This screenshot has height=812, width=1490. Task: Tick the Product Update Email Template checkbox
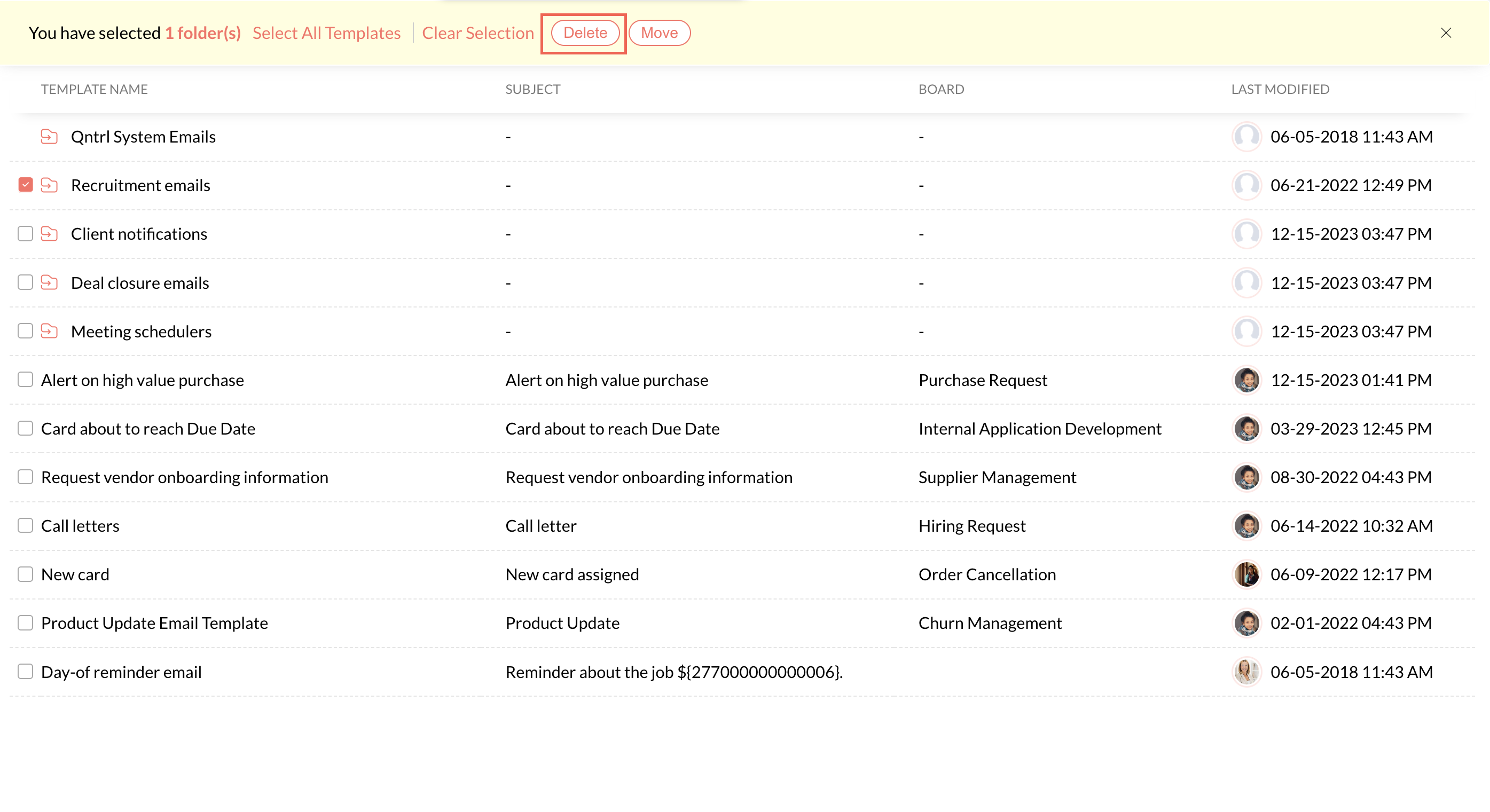point(26,622)
